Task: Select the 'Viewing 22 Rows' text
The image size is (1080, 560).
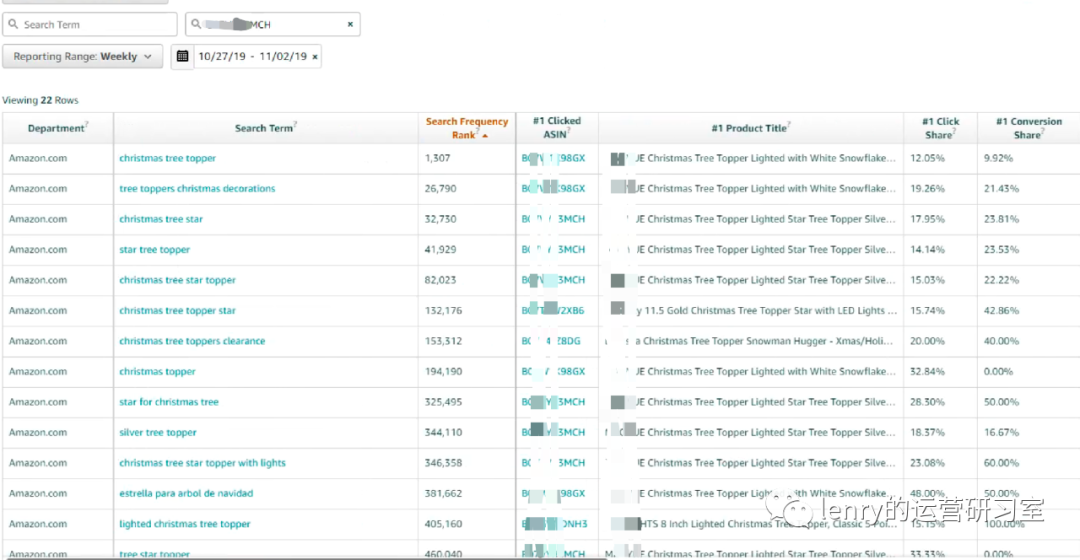Action: (x=40, y=101)
